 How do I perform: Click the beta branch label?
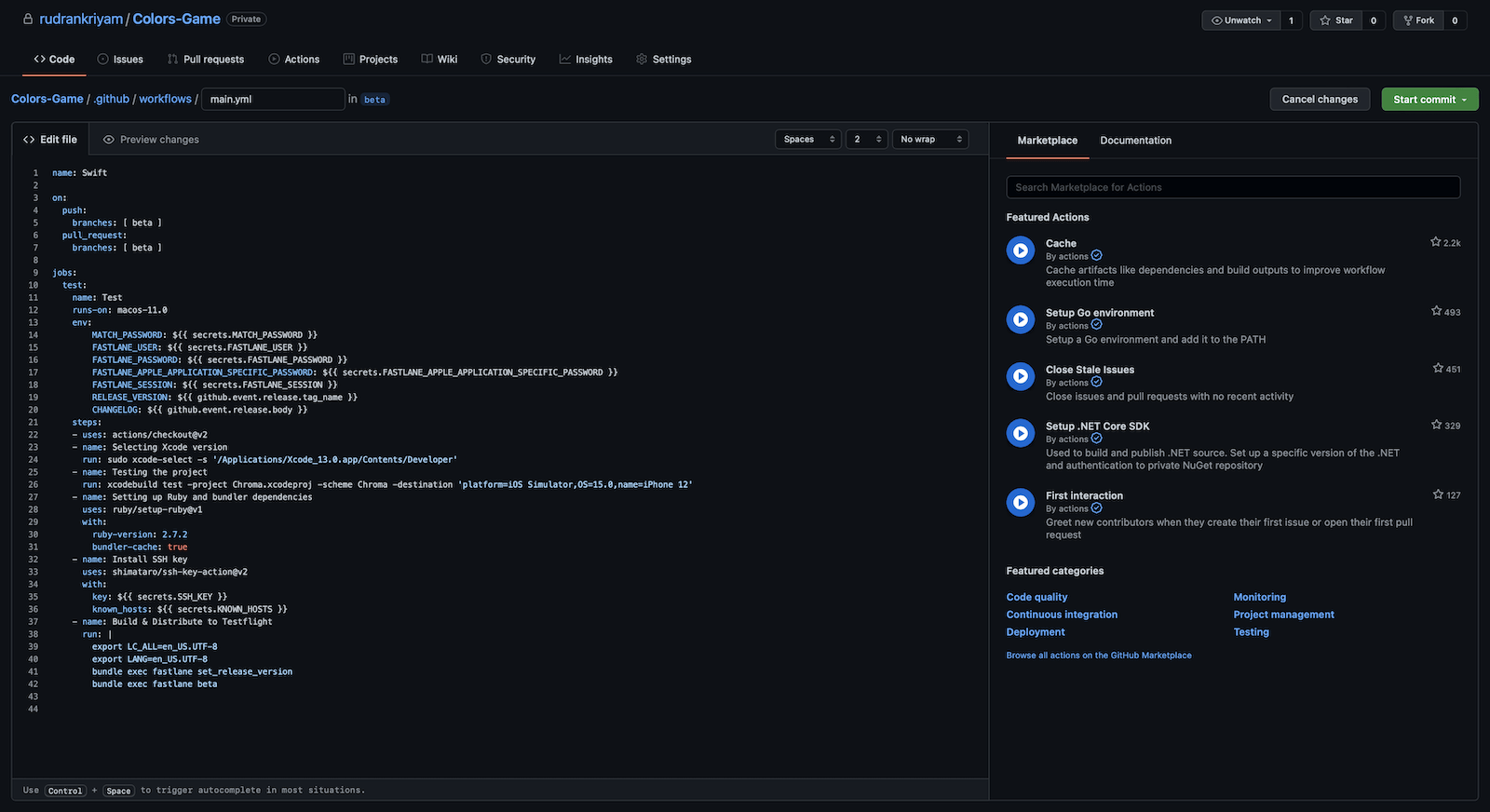tap(374, 100)
